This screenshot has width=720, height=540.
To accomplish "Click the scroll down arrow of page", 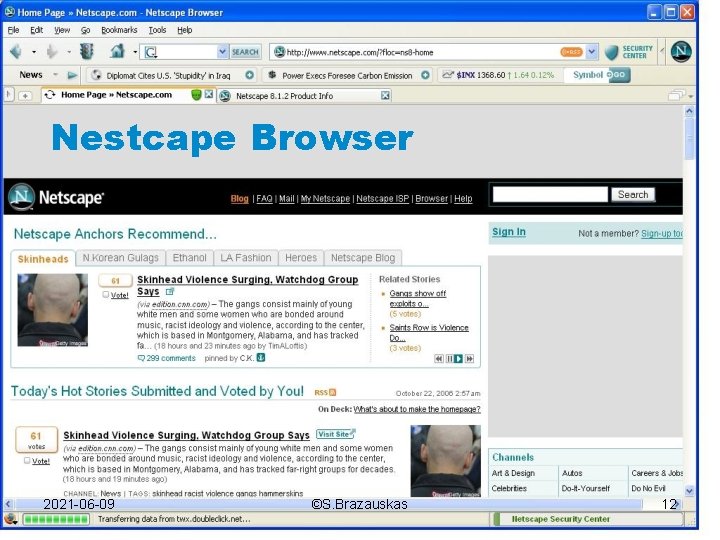I will pos(689,490).
